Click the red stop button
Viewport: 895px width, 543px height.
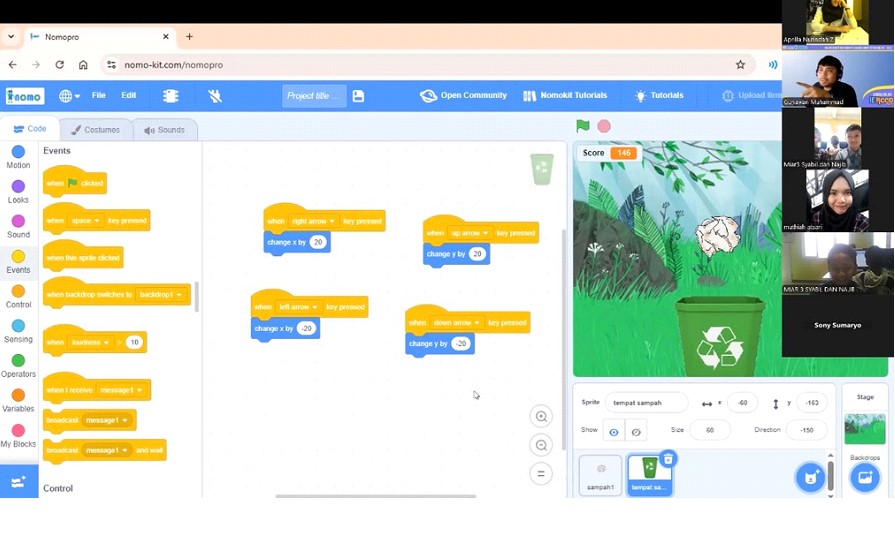(604, 126)
